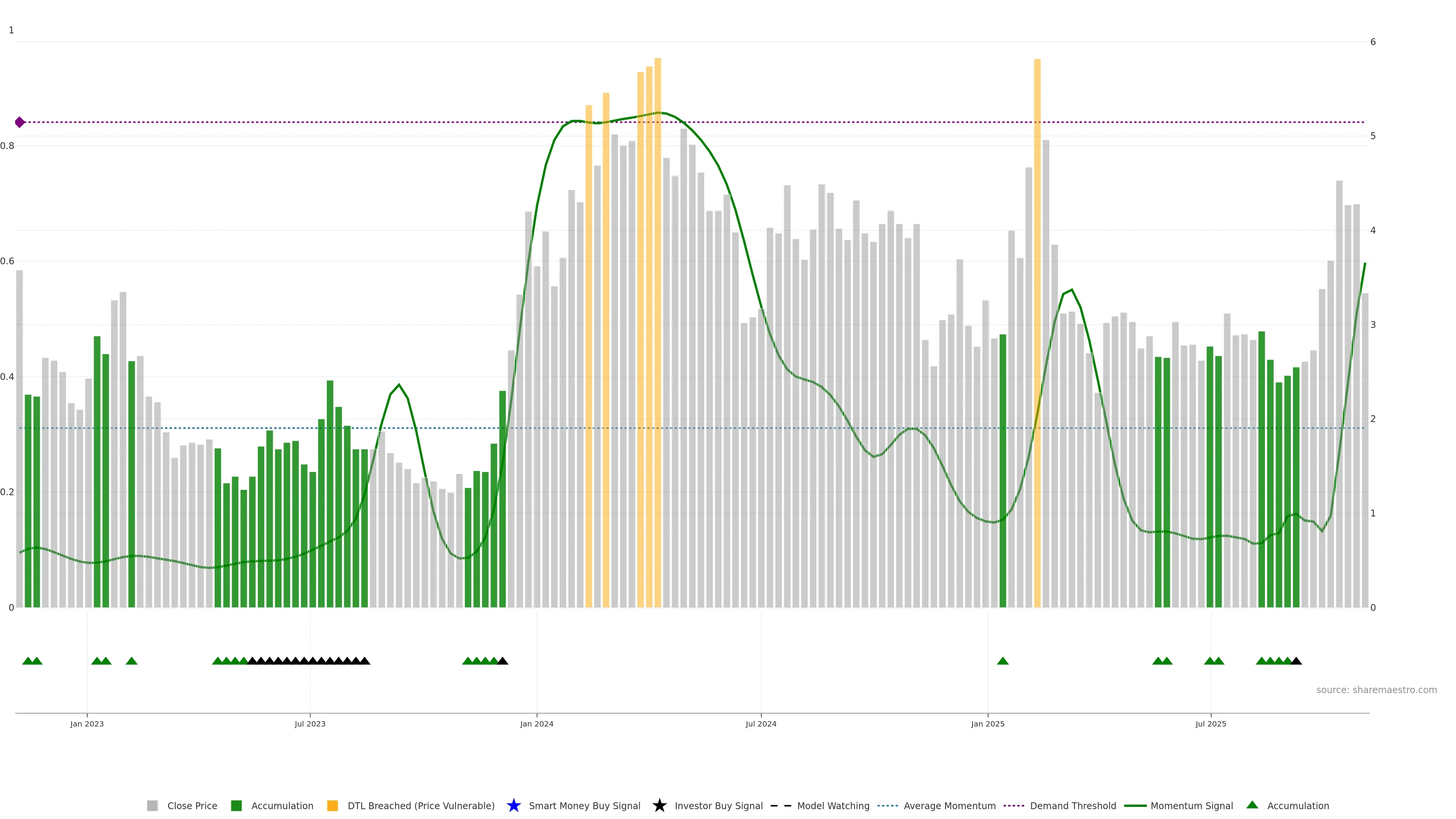Click the purple diamond Demand Threshold marker

pos(20,122)
